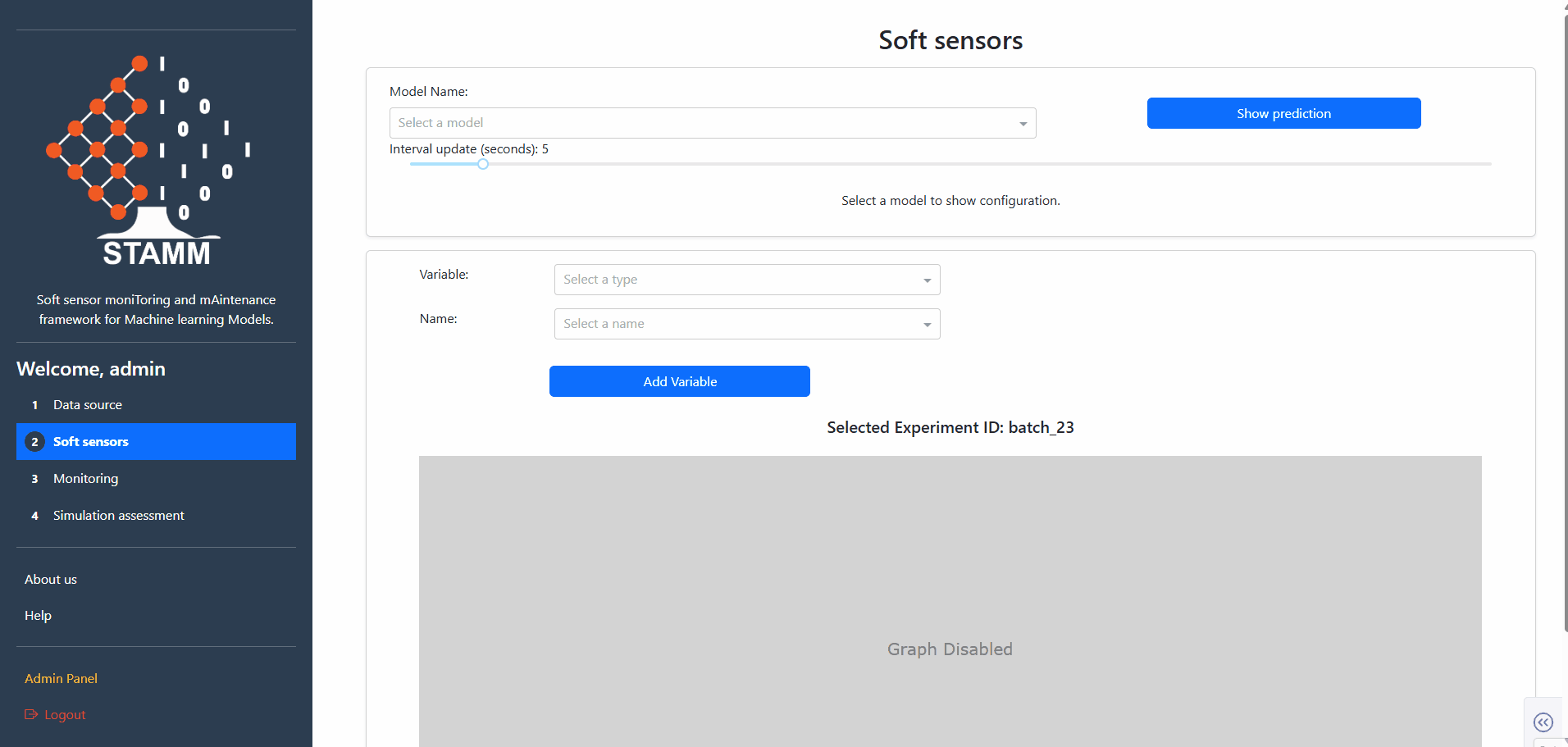
Task: Click the number 1 badge beside Data source
Action: (34, 404)
